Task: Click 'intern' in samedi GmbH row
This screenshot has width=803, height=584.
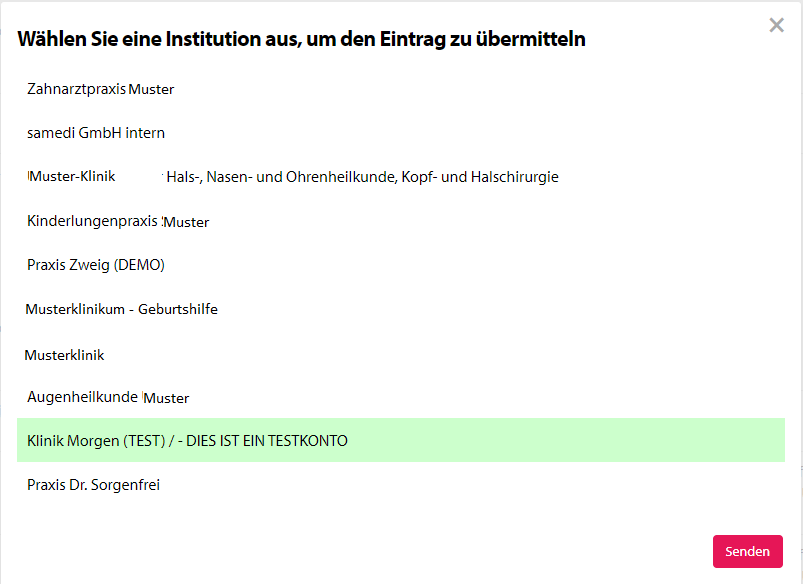Action: (146, 133)
